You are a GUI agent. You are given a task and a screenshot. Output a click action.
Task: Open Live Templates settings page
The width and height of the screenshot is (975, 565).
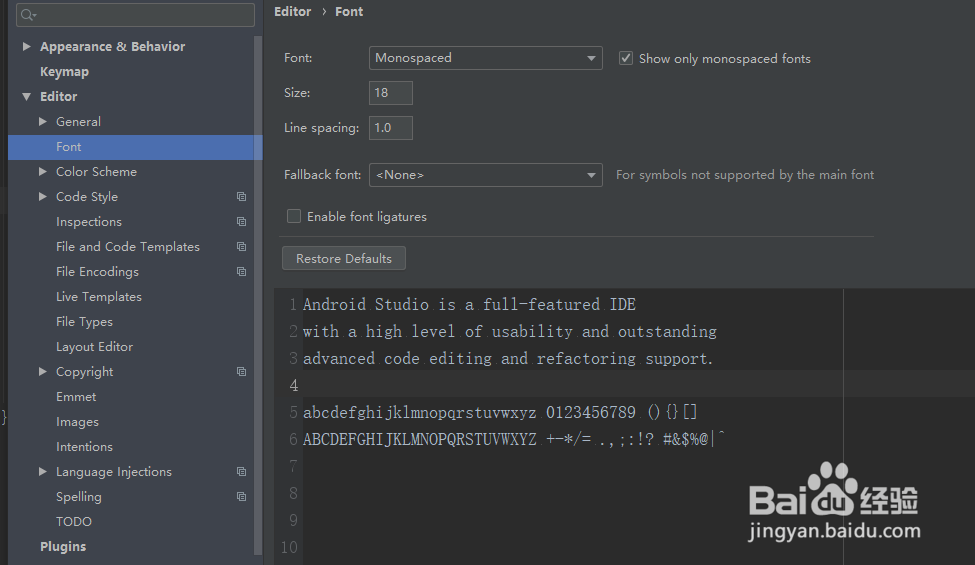pyautogui.click(x=99, y=296)
